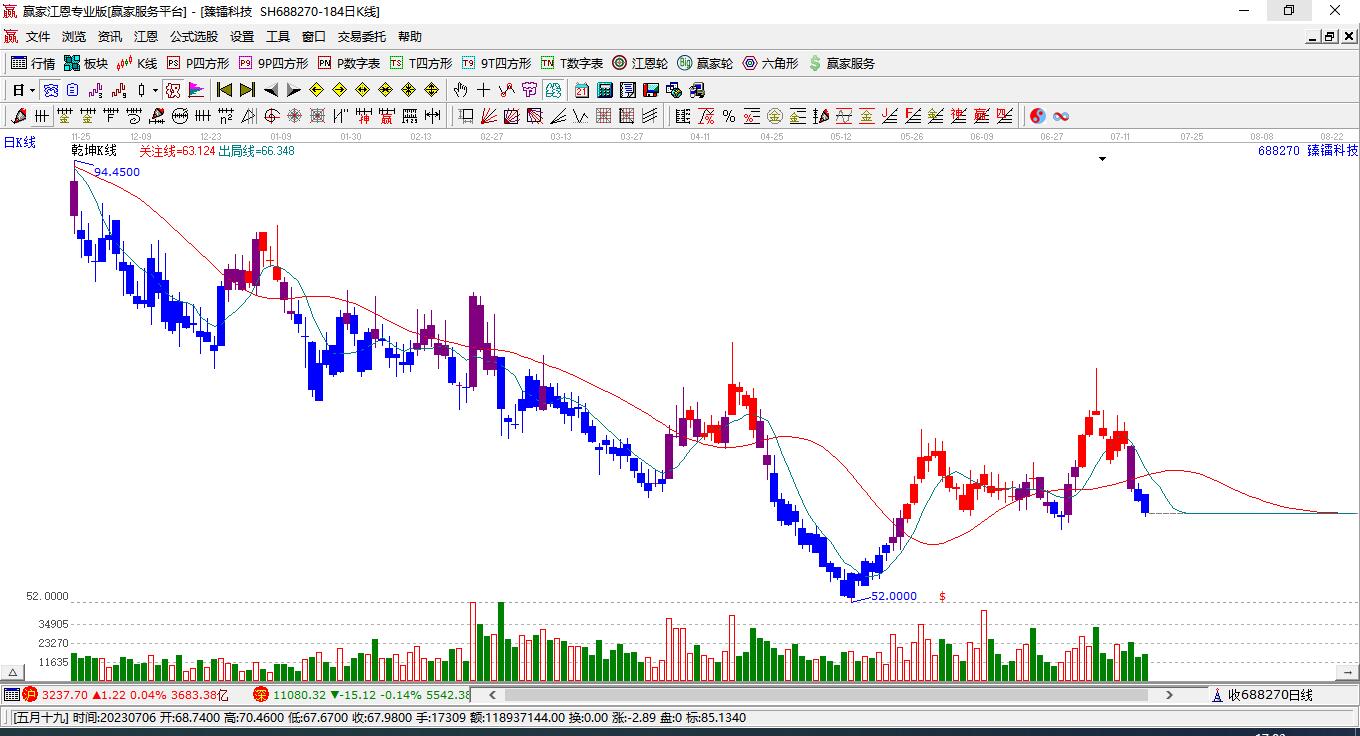Image resolution: width=1360 pixels, height=736 pixels.
Task: Expand the candlestick style dropdown arrow
Action: (155, 90)
